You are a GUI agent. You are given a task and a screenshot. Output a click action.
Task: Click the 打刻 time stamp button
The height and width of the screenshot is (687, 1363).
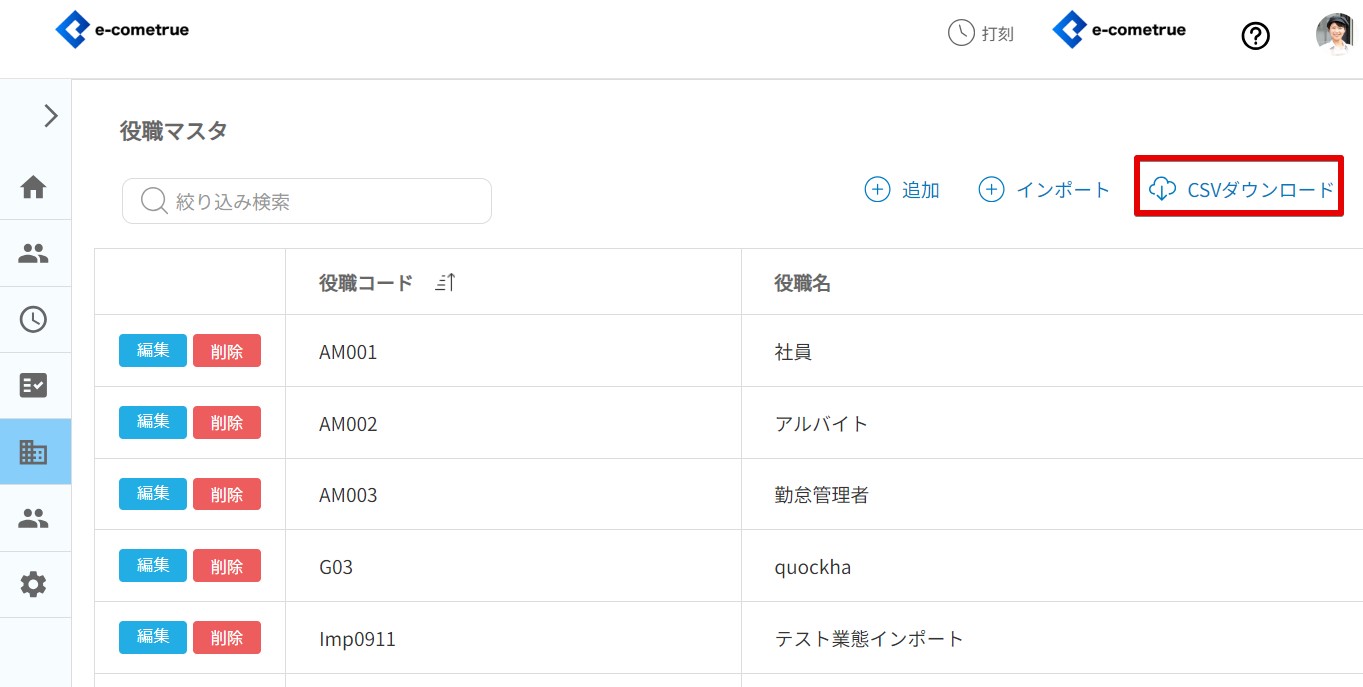[981, 33]
